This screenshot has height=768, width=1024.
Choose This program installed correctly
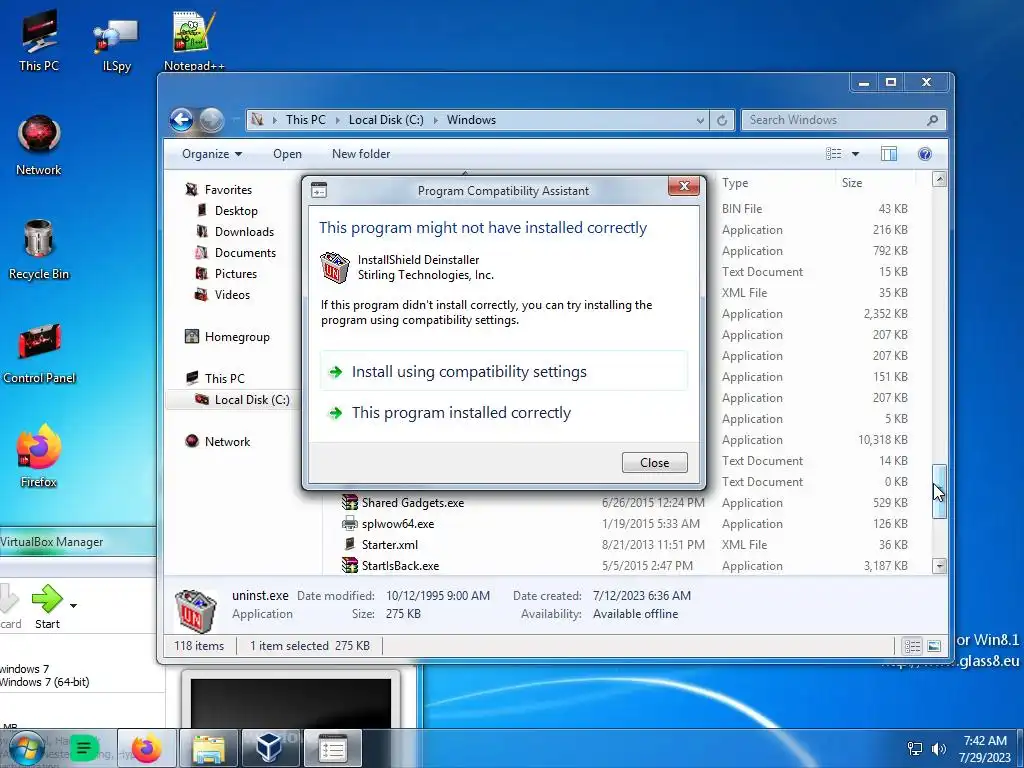coord(504,413)
